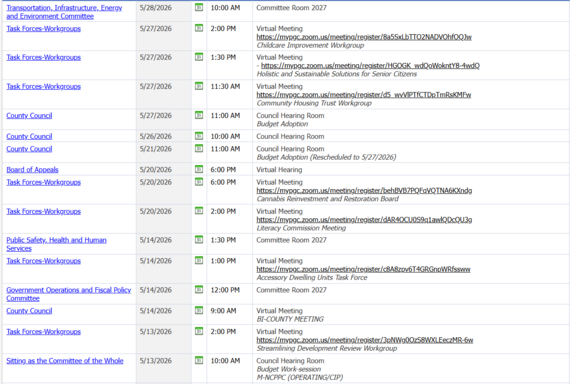Image resolution: width=570 pixels, height=384 pixels.
Task: Click calendar icon for Literacy Commission 2:00 PM meeting
Action: click(199, 211)
